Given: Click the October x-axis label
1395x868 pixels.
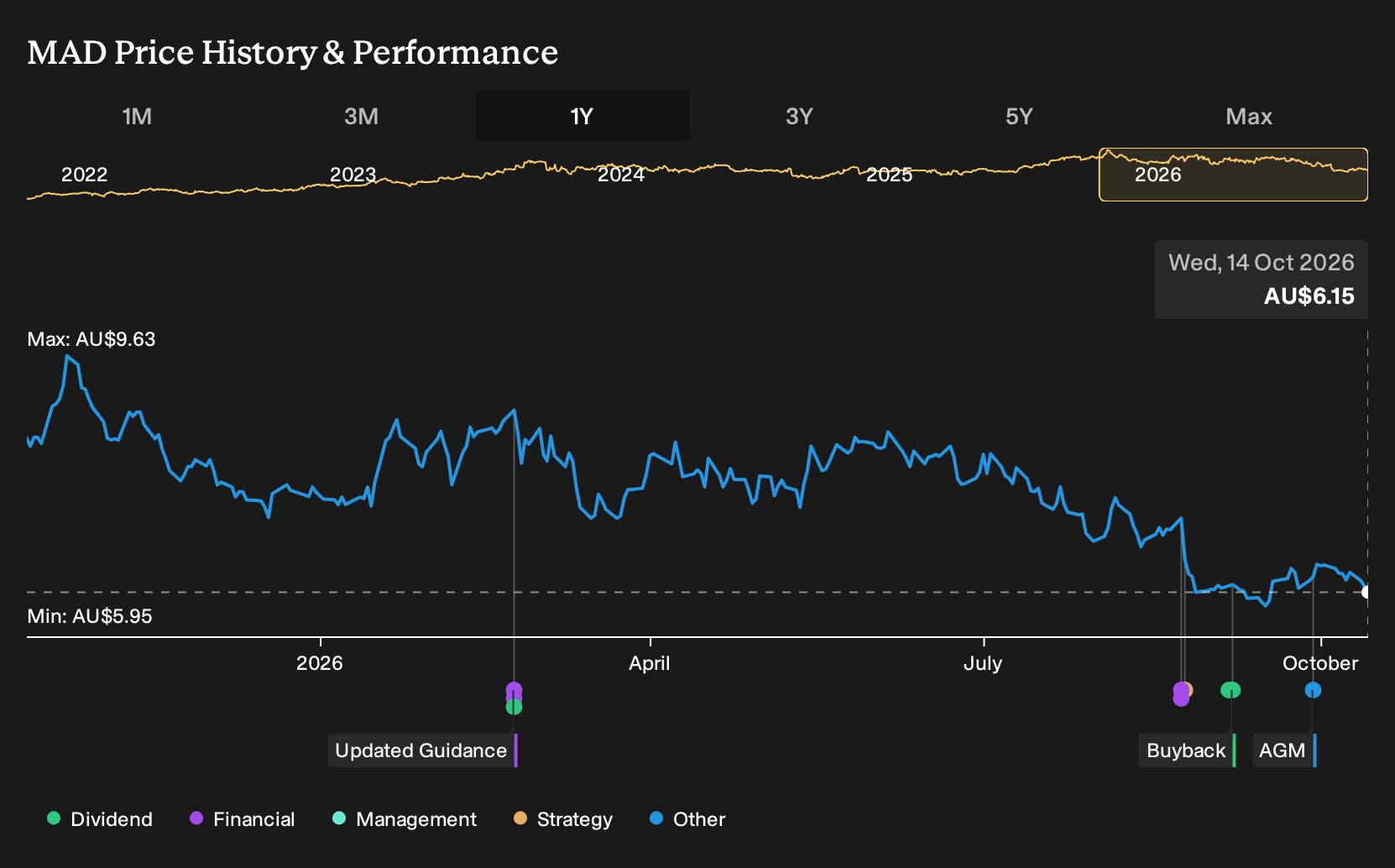Looking at the screenshot, I should click(x=1320, y=663).
